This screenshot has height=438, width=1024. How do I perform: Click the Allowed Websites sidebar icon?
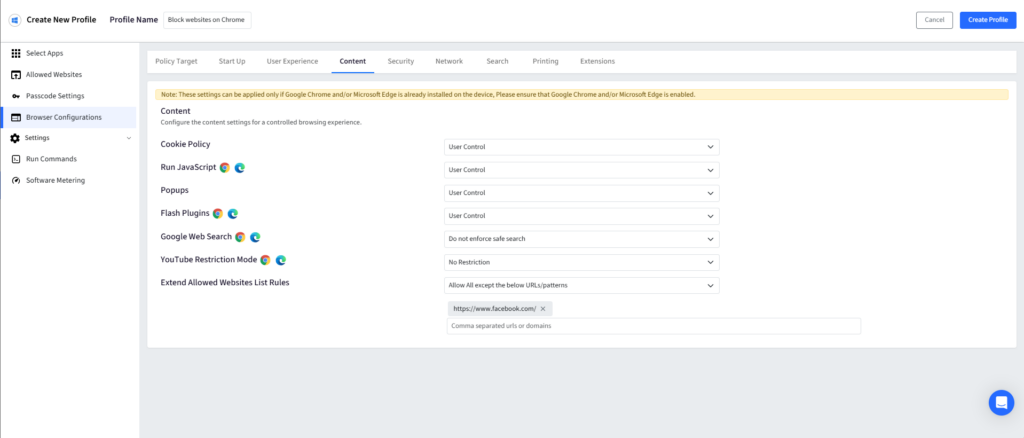coord(16,75)
